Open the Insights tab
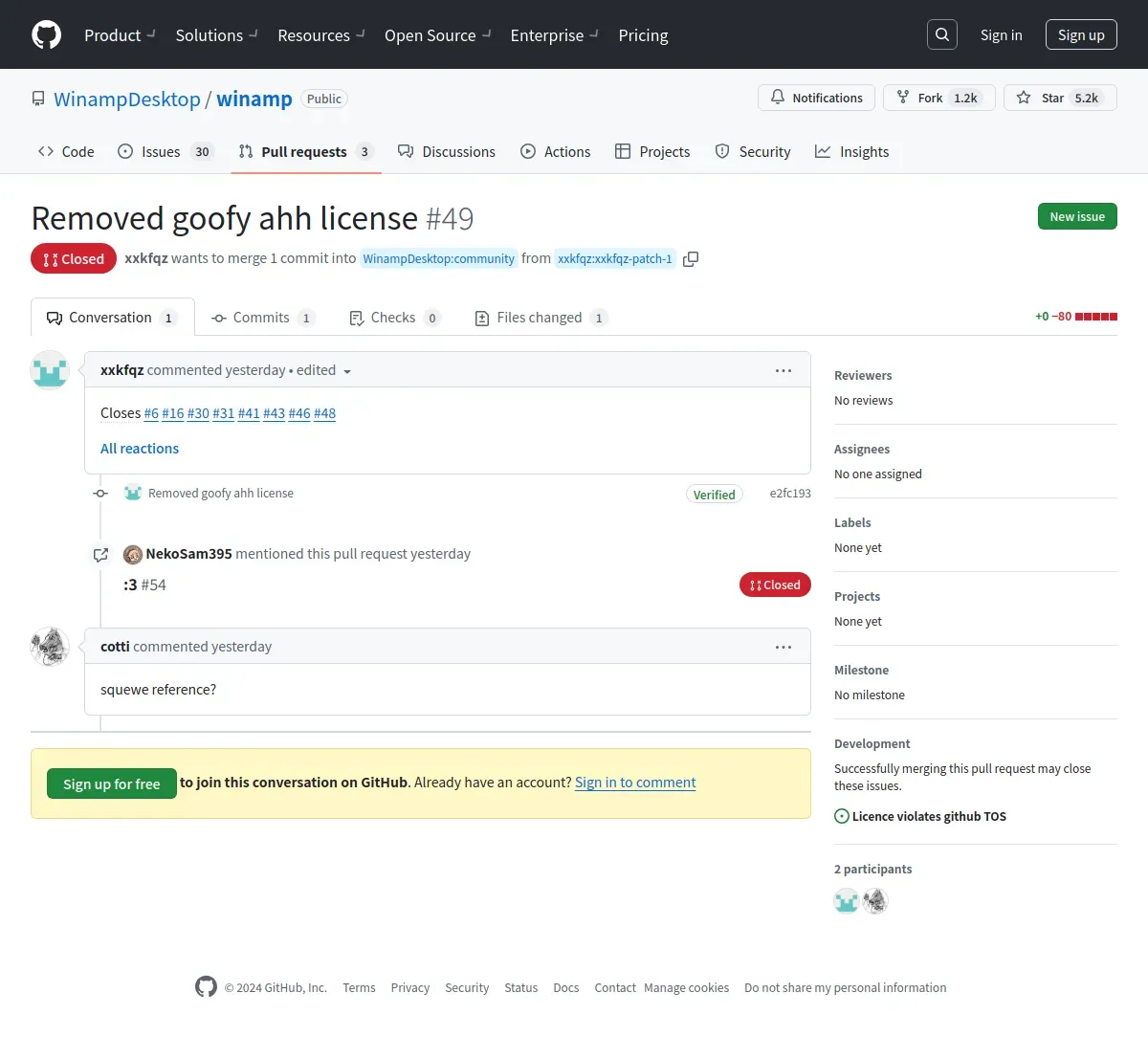This screenshot has width=1148, height=1037. (x=851, y=151)
